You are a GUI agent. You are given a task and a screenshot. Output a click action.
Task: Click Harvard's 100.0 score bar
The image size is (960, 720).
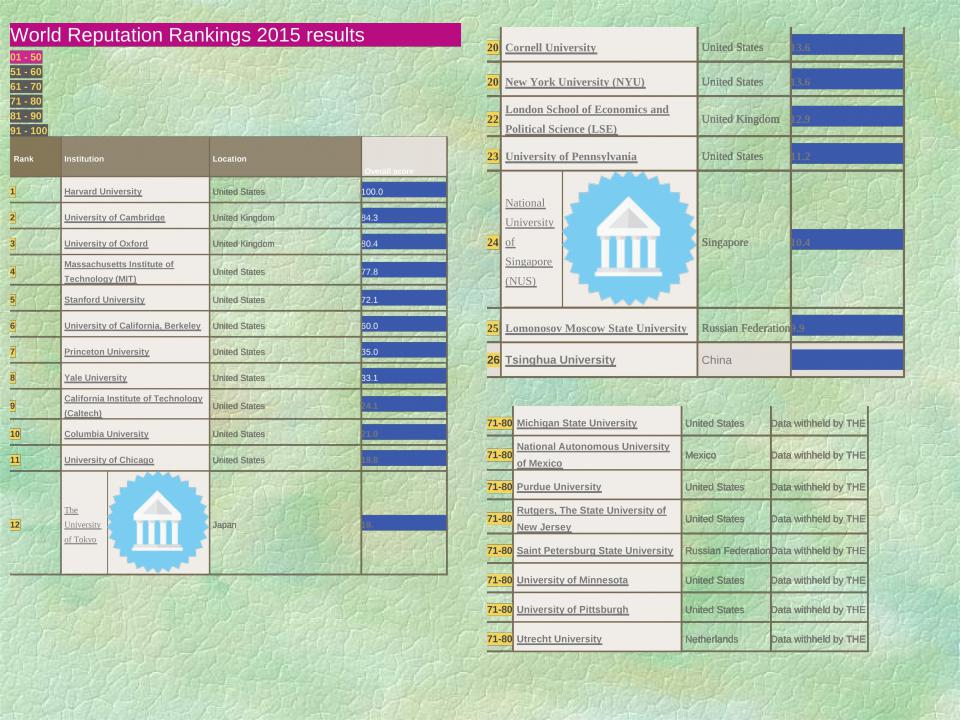click(404, 190)
